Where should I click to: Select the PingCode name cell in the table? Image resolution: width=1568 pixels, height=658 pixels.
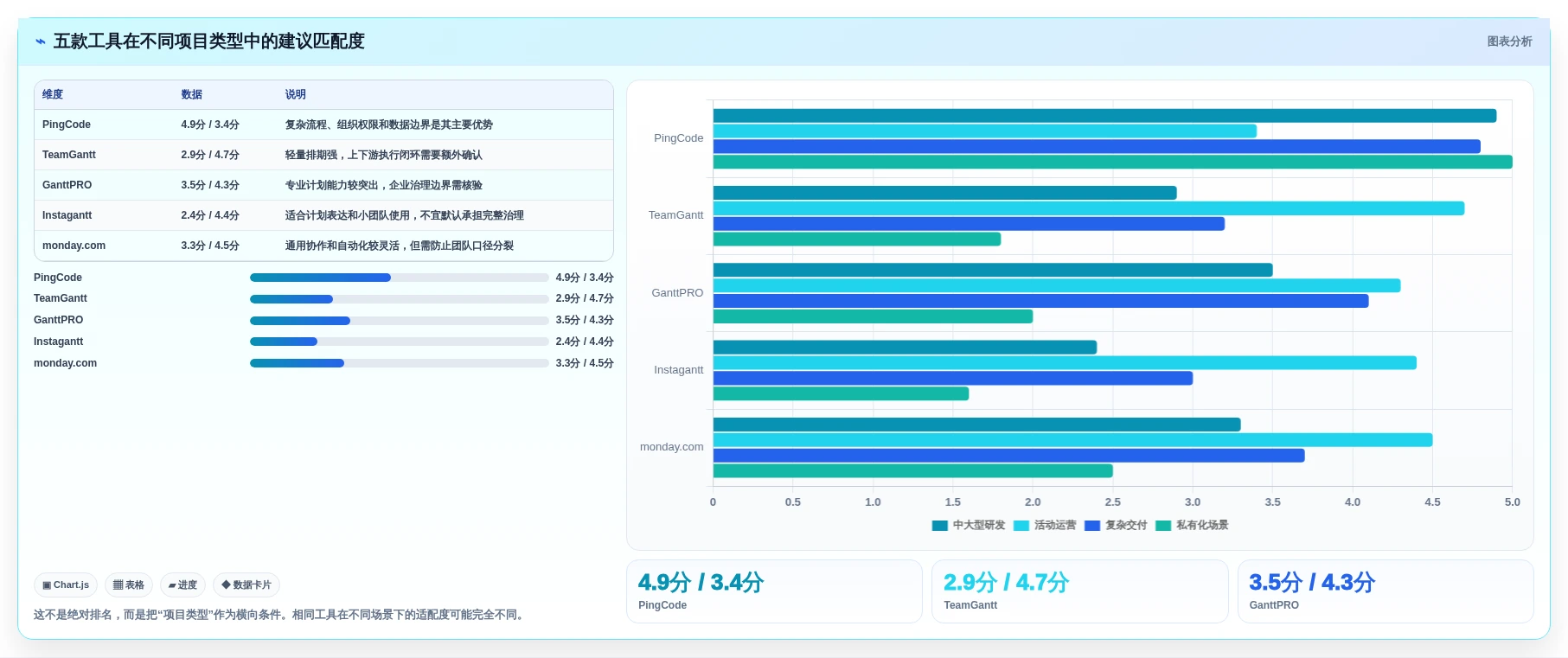67,125
